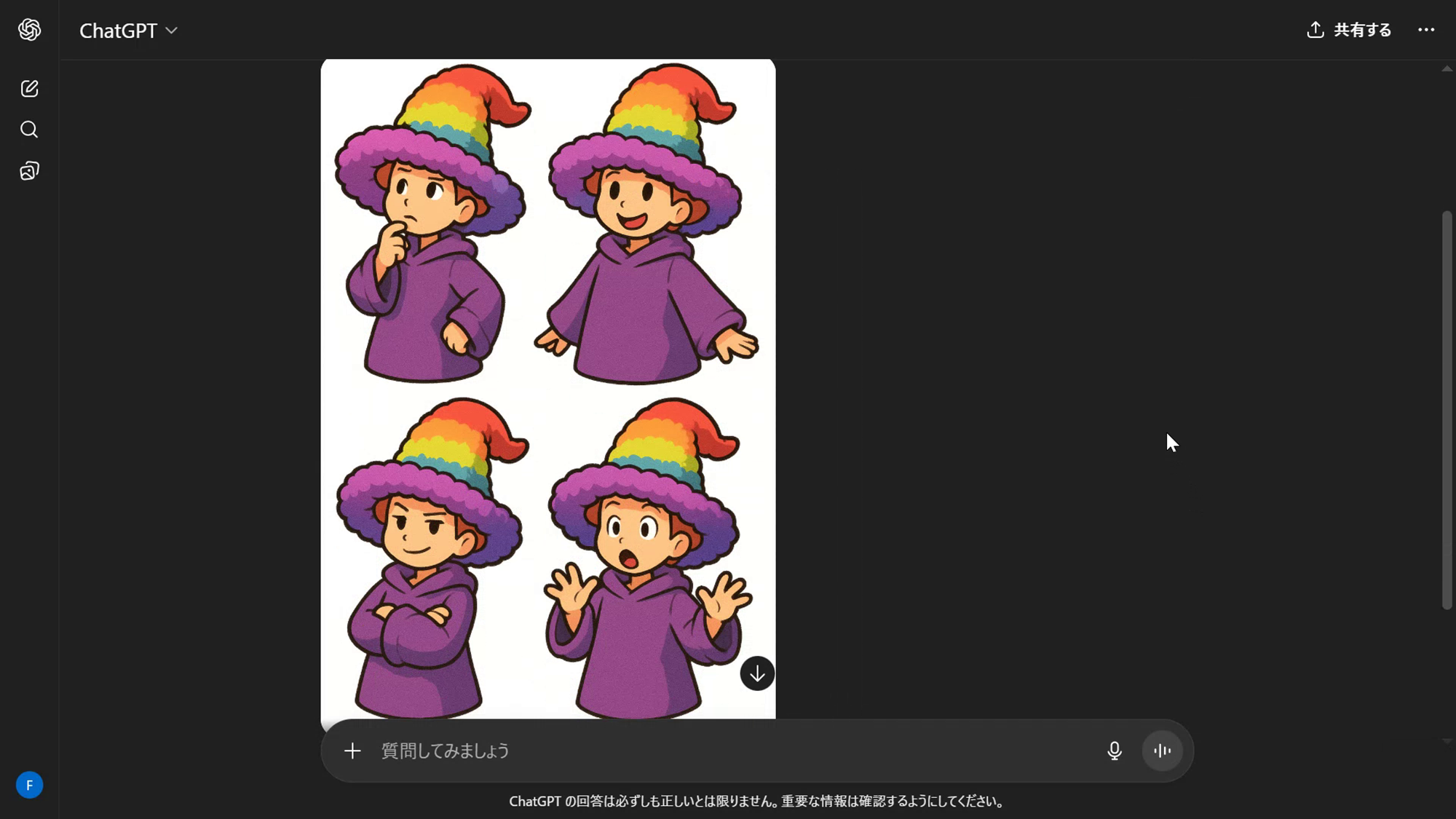1456x819 pixels.
Task: Click the 共有する share button
Action: click(1361, 30)
